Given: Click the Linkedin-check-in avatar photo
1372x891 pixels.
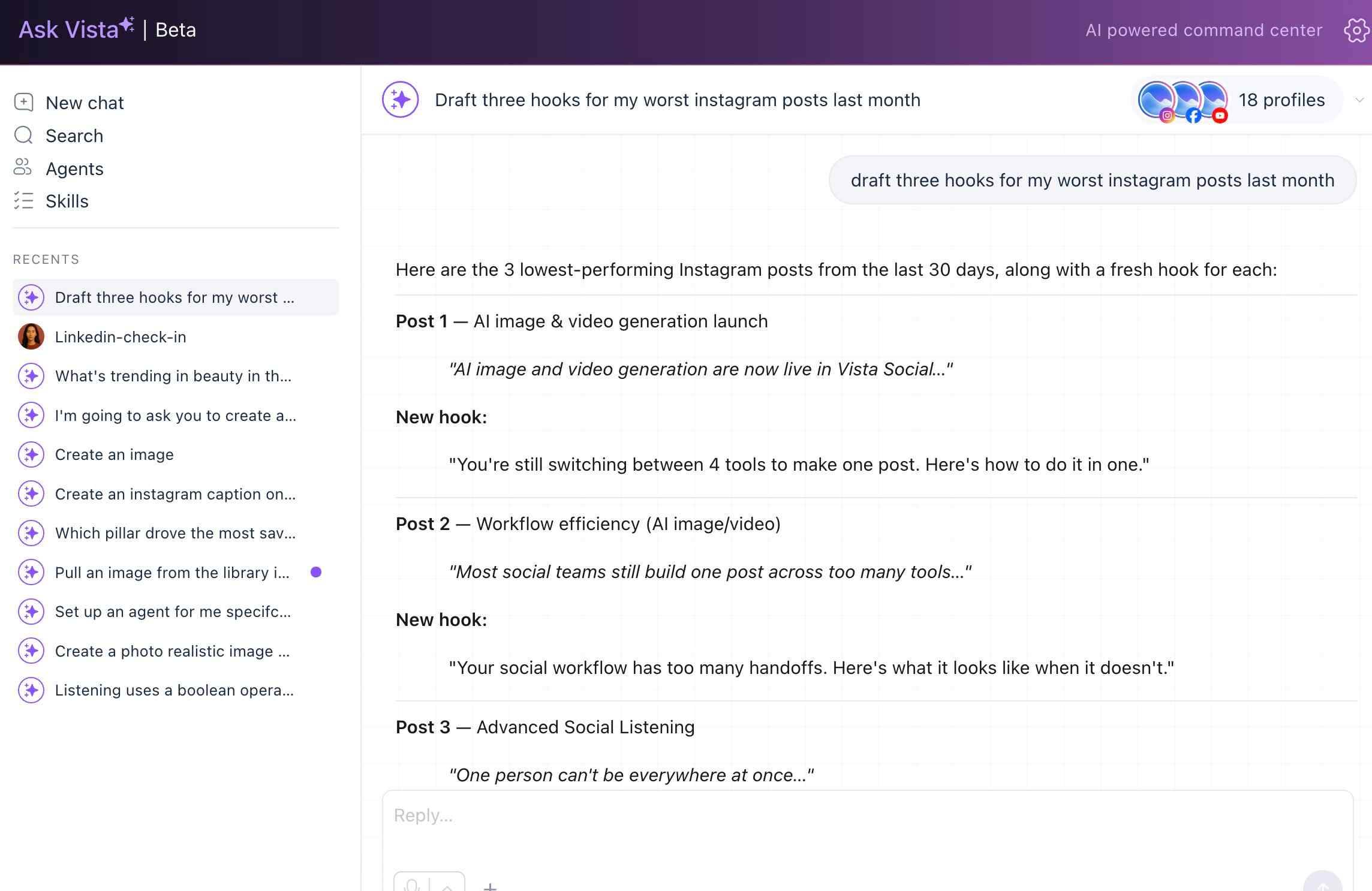Looking at the screenshot, I should pyautogui.click(x=31, y=336).
